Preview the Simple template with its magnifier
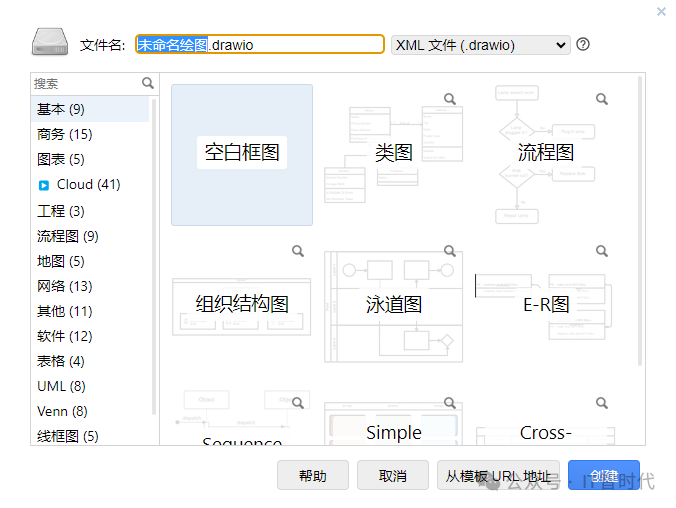Viewport: 676px width, 508px height. [450, 403]
